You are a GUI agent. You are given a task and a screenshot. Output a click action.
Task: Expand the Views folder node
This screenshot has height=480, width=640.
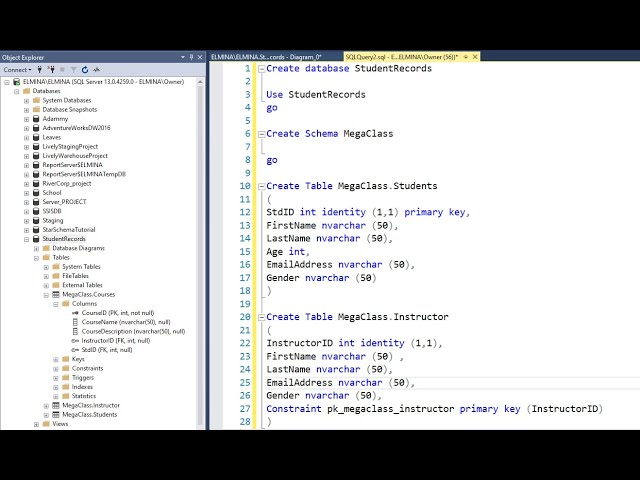(x=36, y=424)
